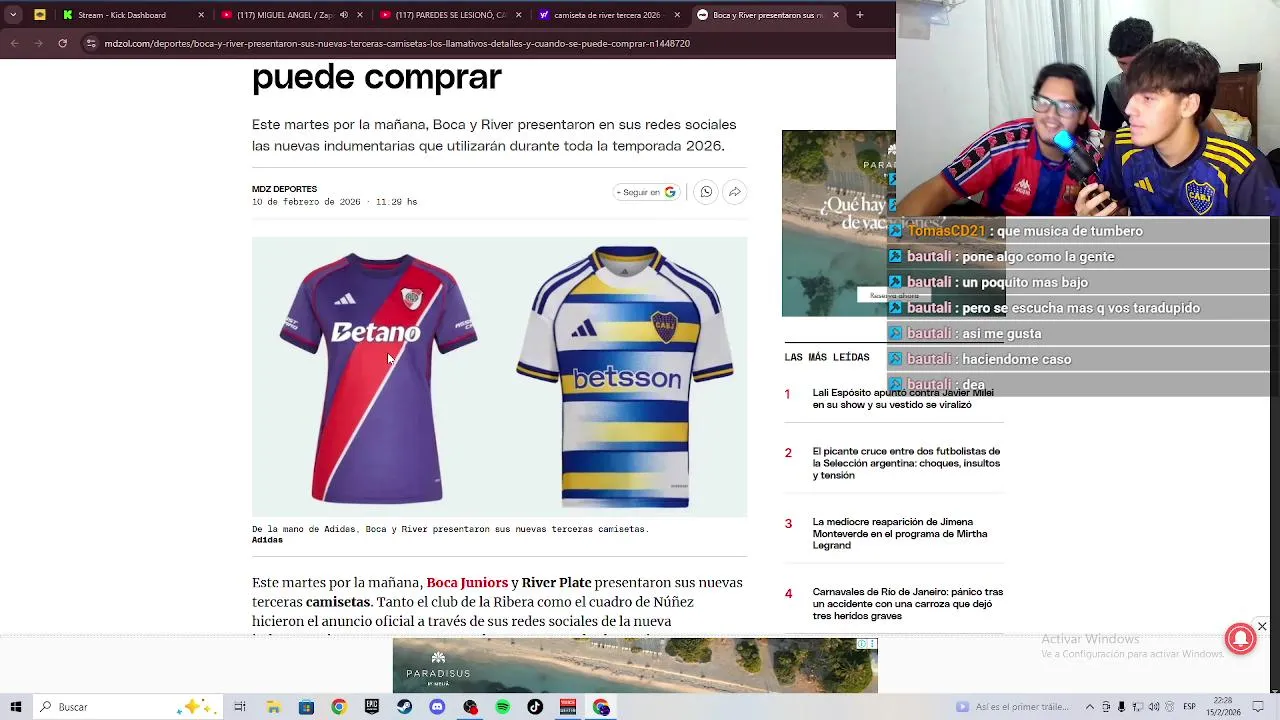
Task: Close the camiseta de river tercera tab
Action: coord(677,15)
